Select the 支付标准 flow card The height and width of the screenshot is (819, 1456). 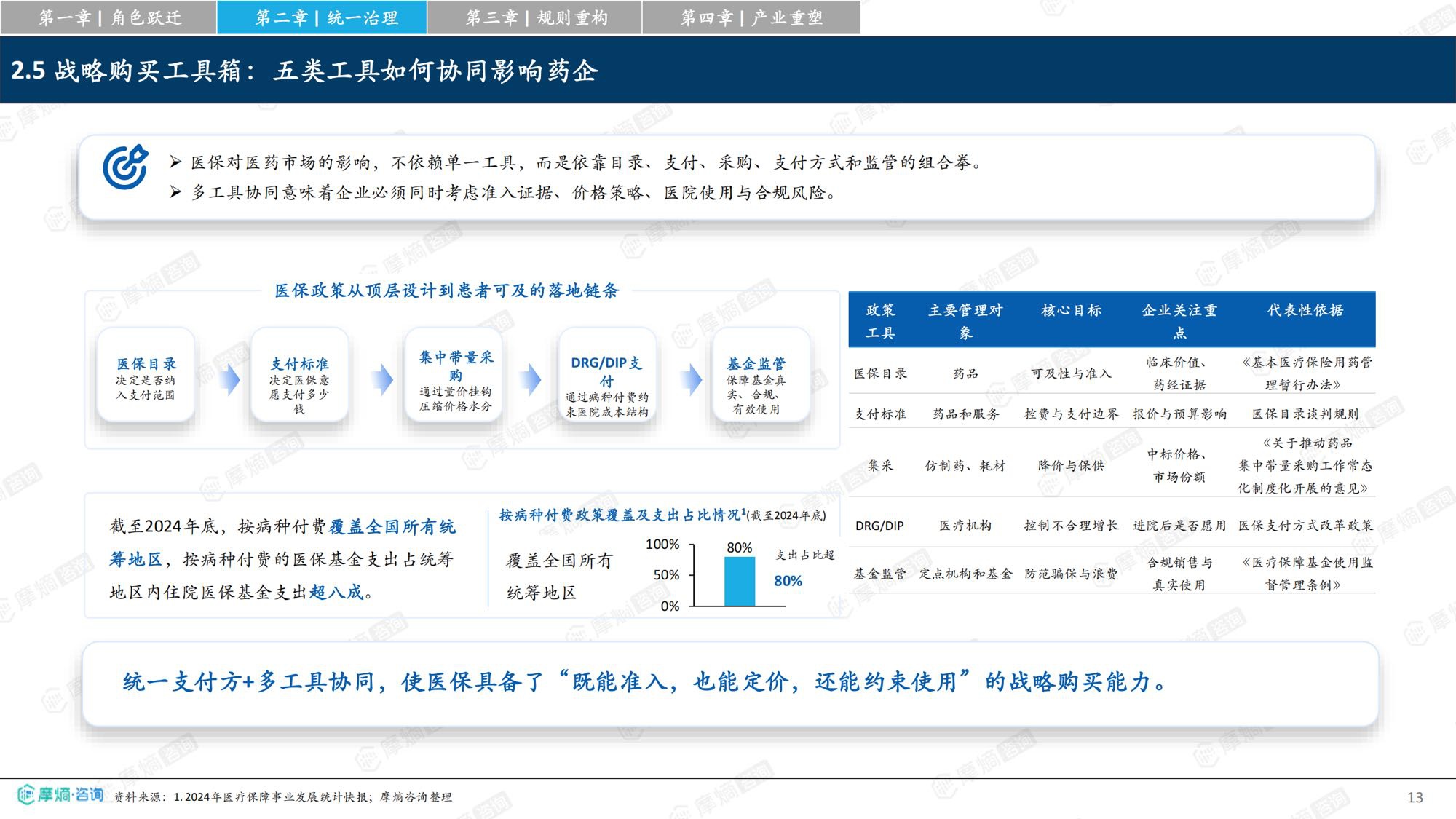pyautogui.click(x=299, y=376)
